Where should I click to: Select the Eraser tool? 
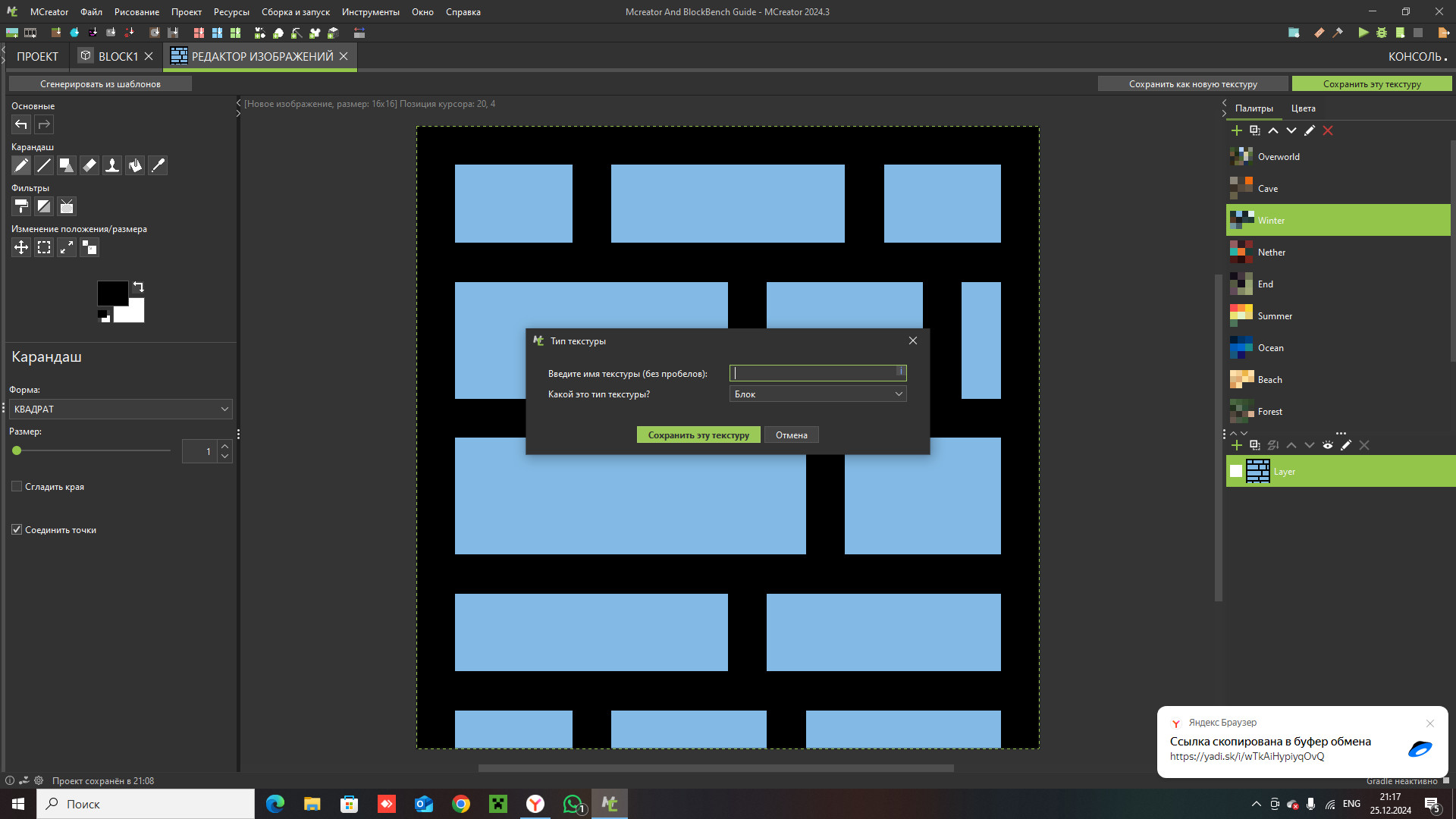[89, 165]
